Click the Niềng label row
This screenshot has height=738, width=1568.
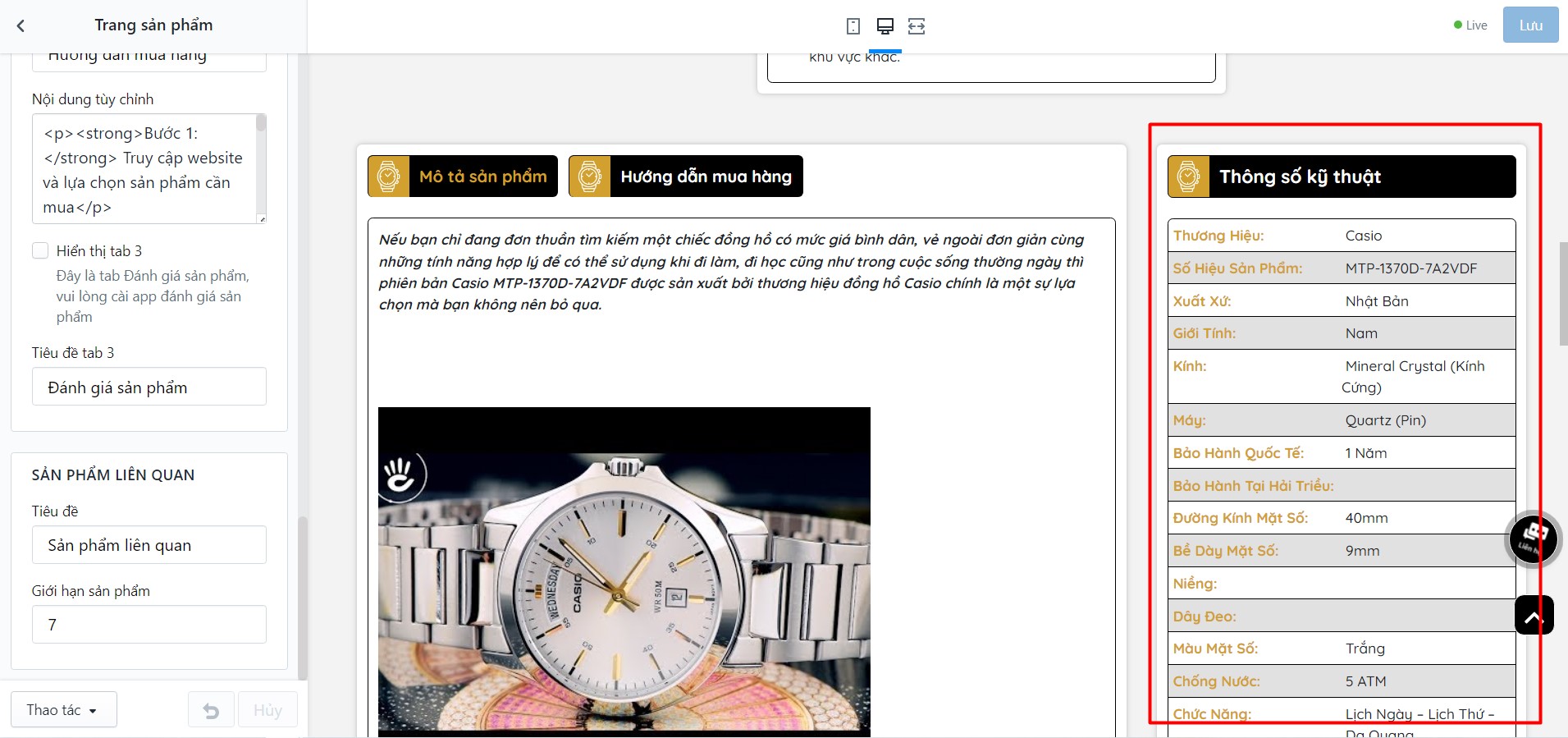[x=1342, y=584]
